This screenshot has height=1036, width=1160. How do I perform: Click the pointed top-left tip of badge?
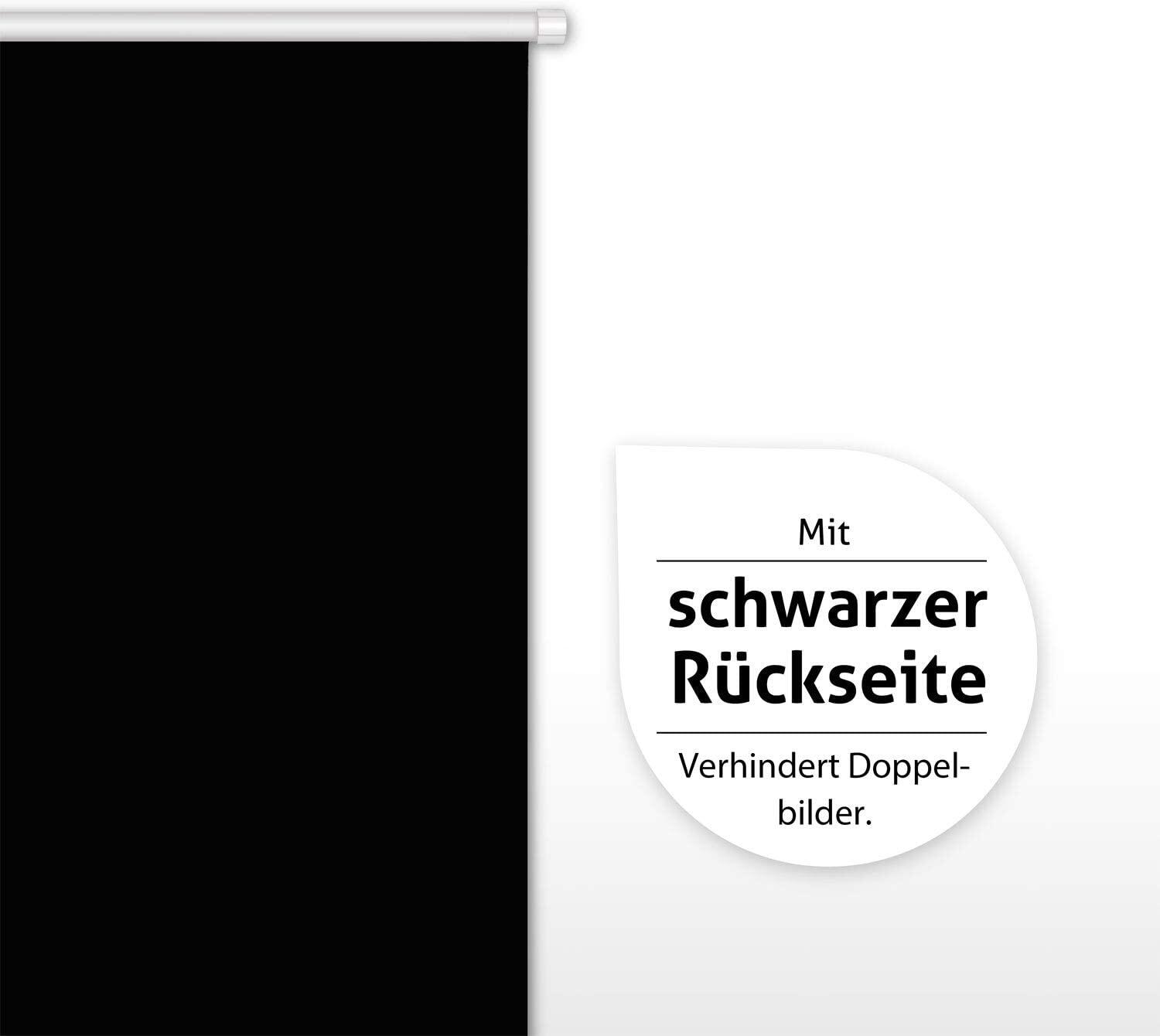click(x=620, y=452)
